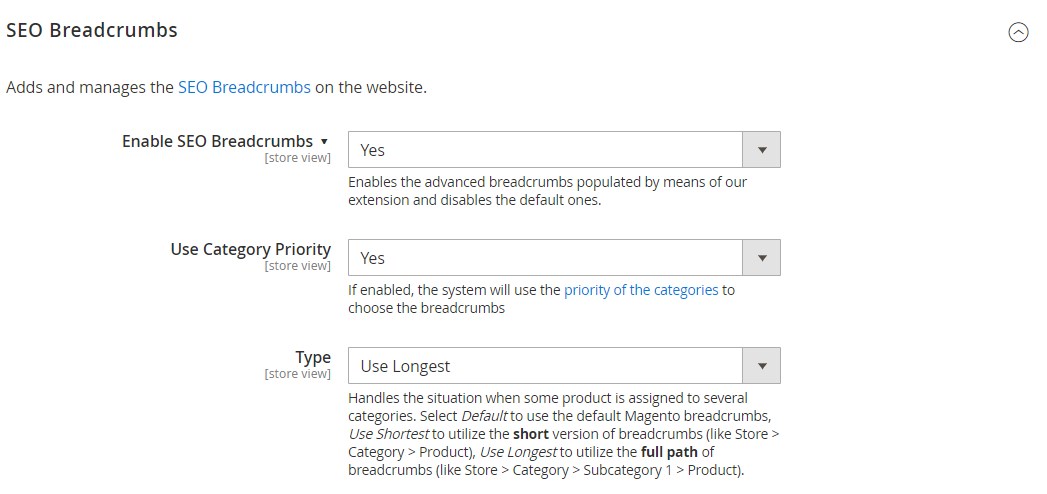Follow the priority of the categories link
Image resolution: width=1047 pixels, height=494 pixels.
click(x=641, y=290)
